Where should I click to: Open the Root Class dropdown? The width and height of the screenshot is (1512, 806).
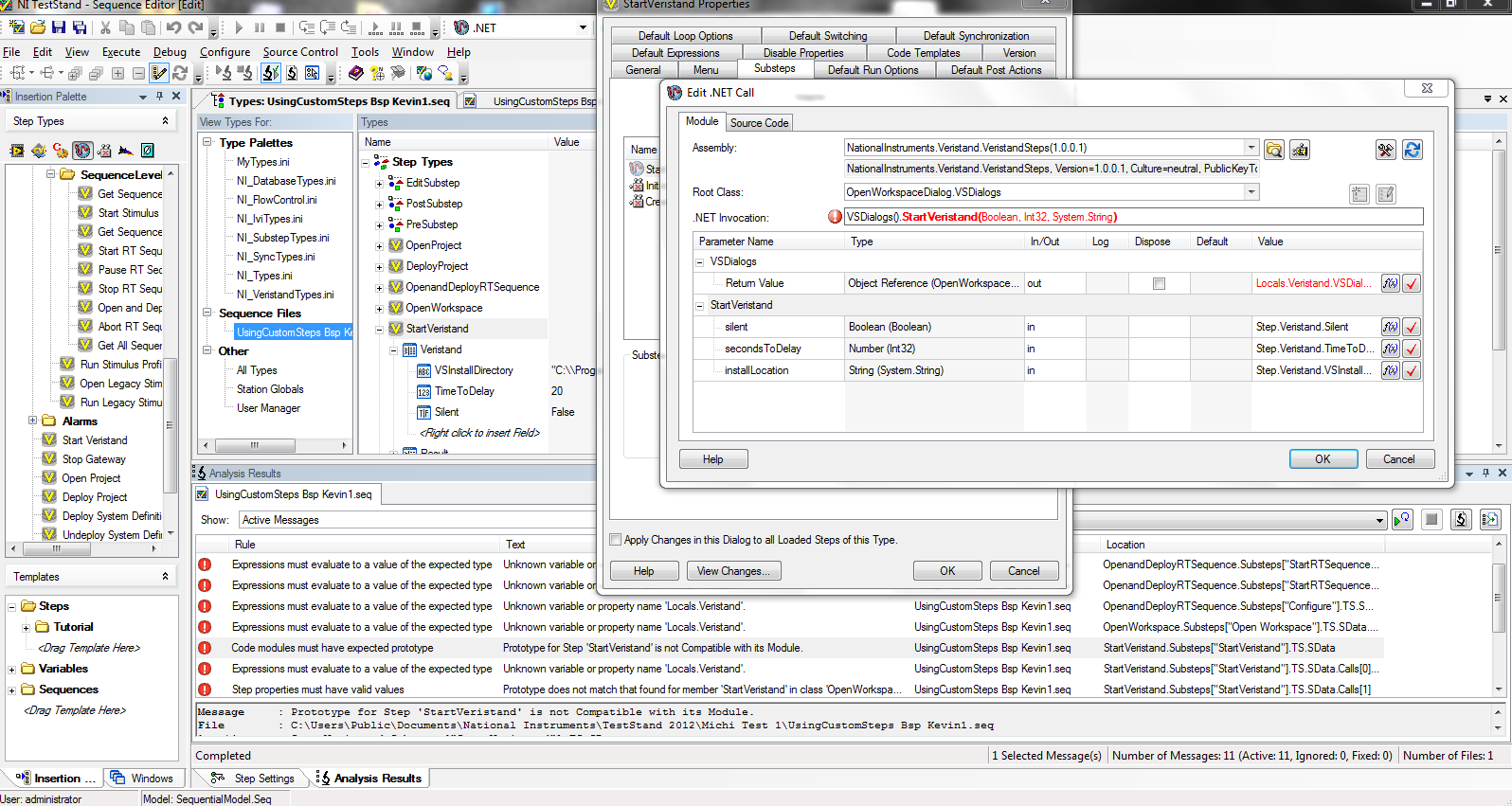1251,192
